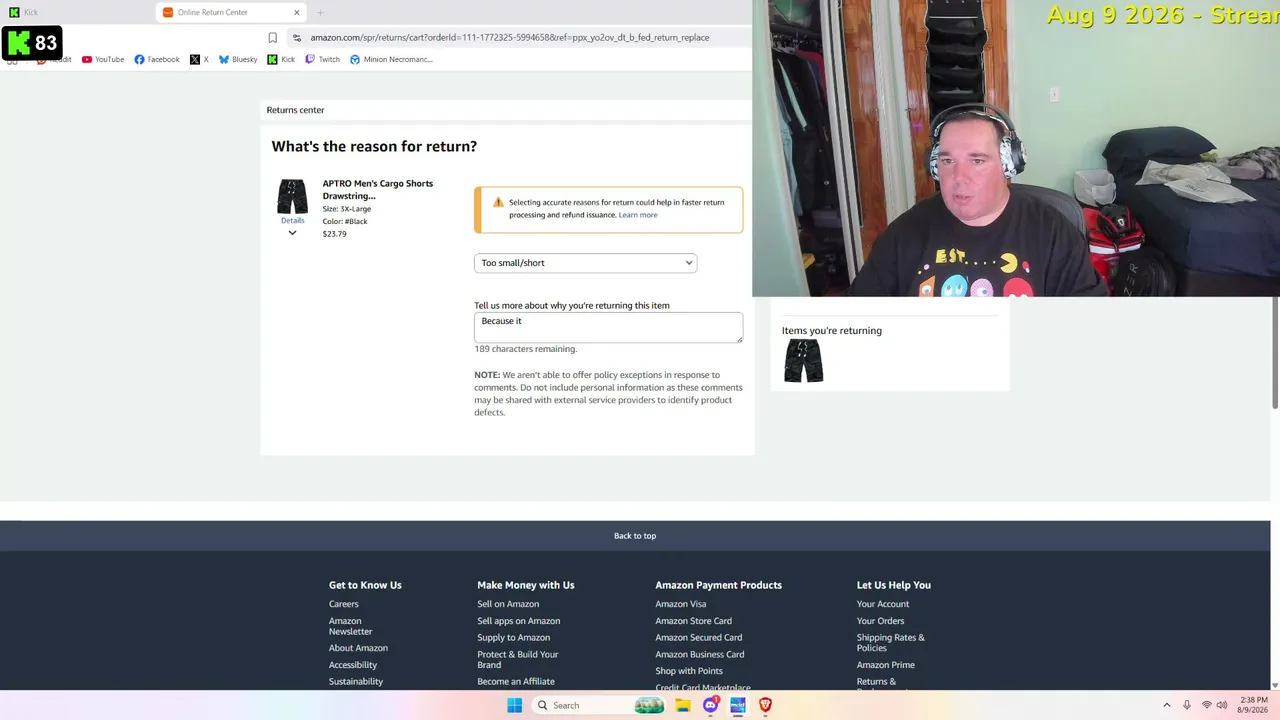
Task: Open the Amazon Prime footer link
Action: click(885, 665)
